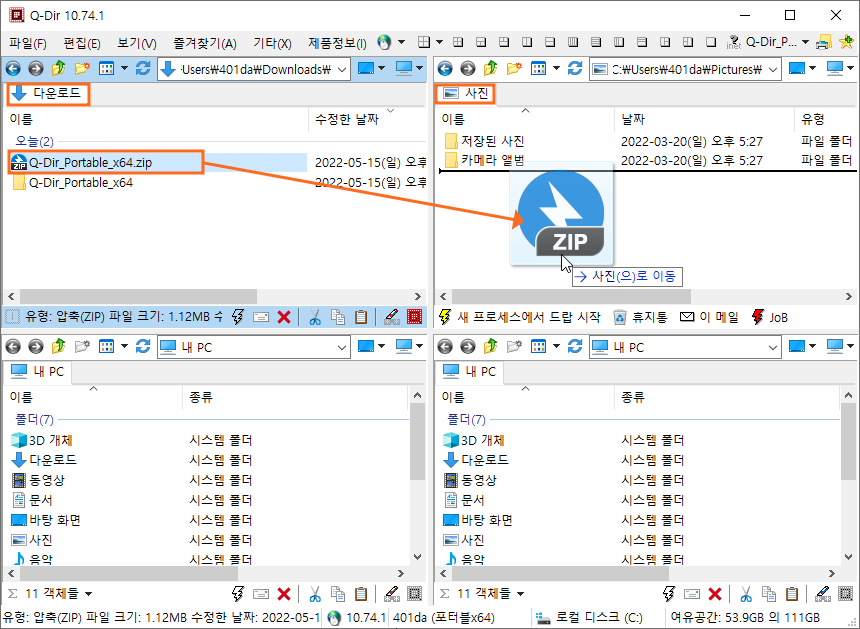Open Pictures address path dropdown
This screenshot has height=629, width=860.
[x=773, y=70]
